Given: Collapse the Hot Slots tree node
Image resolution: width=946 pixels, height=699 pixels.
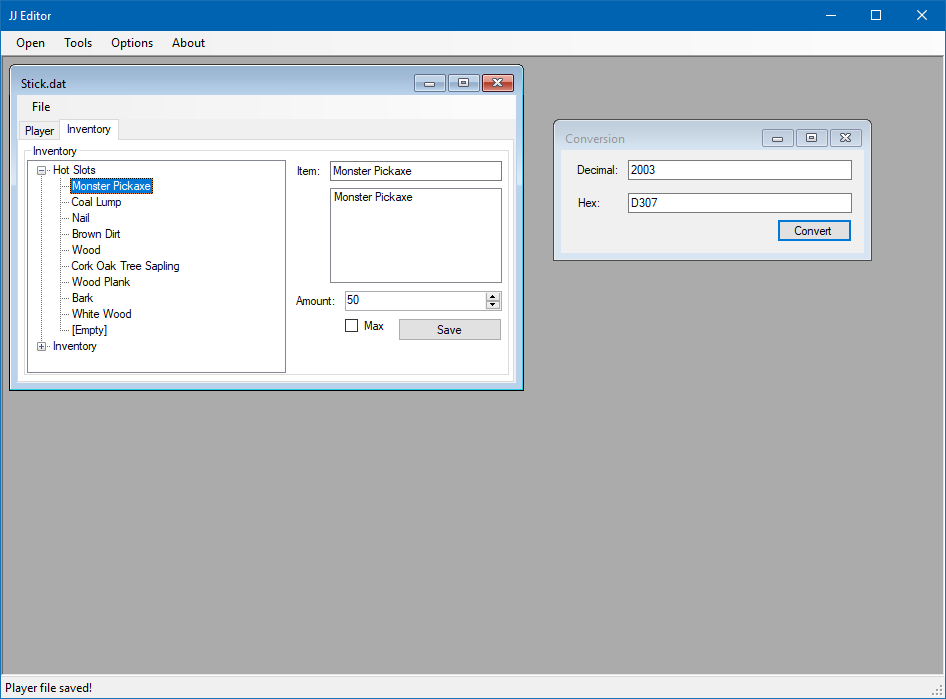Looking at the screenshot, I should point(41,169).
